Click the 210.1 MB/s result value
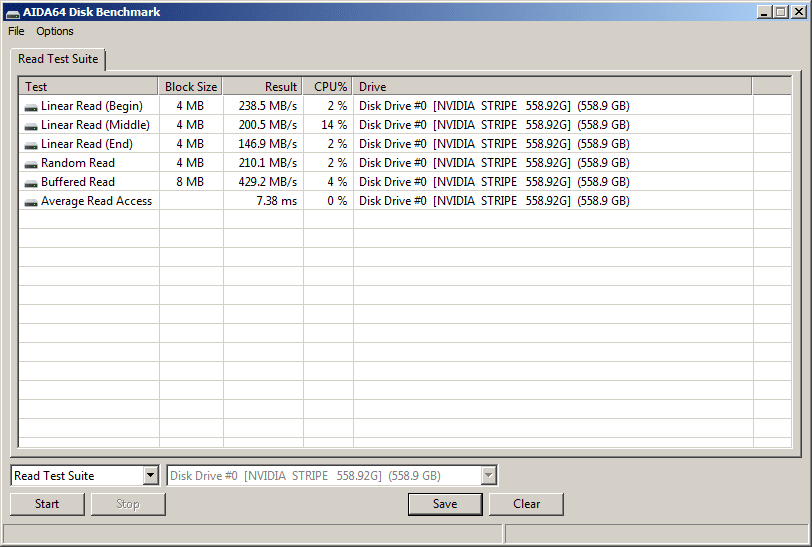The image size is (812, 547). tap(268, 163)
